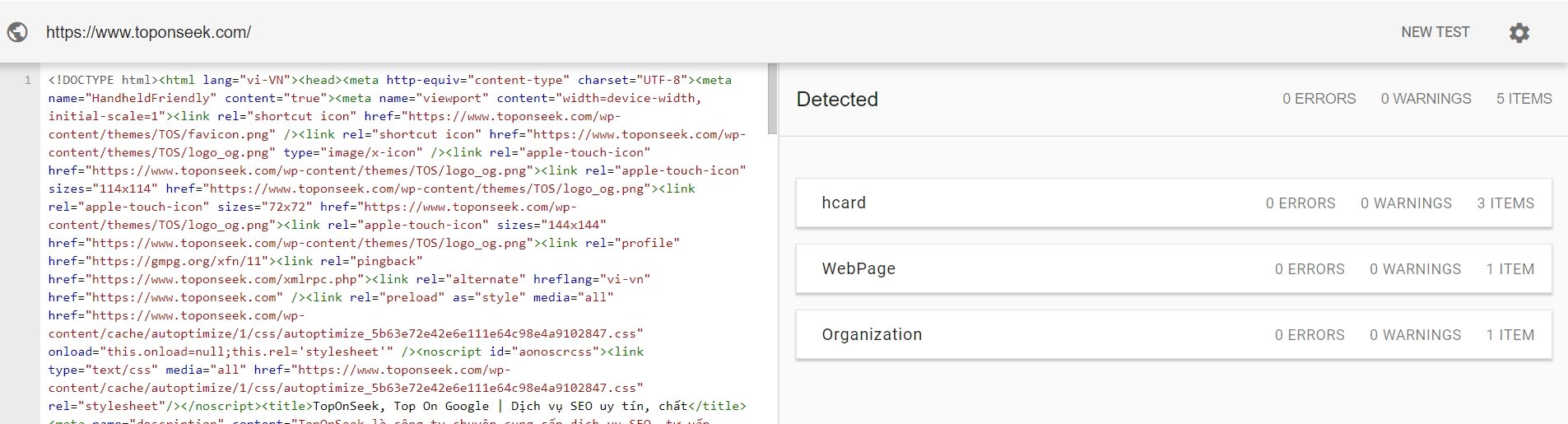Expand the Organization results row
Image resolution: width=1568 pixels, height=424 pixels.
(872, 334)
